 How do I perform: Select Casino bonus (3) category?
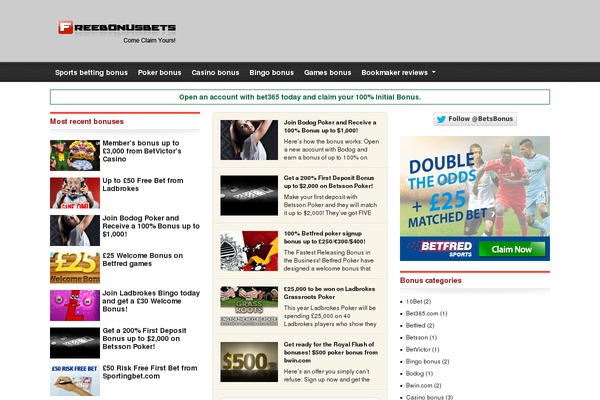[x=429, y=397]
